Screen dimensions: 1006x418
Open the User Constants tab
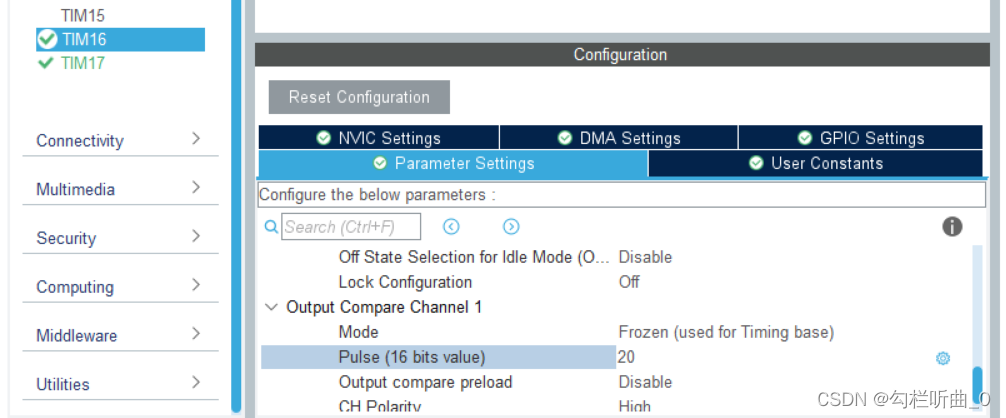tap(815, 163)
